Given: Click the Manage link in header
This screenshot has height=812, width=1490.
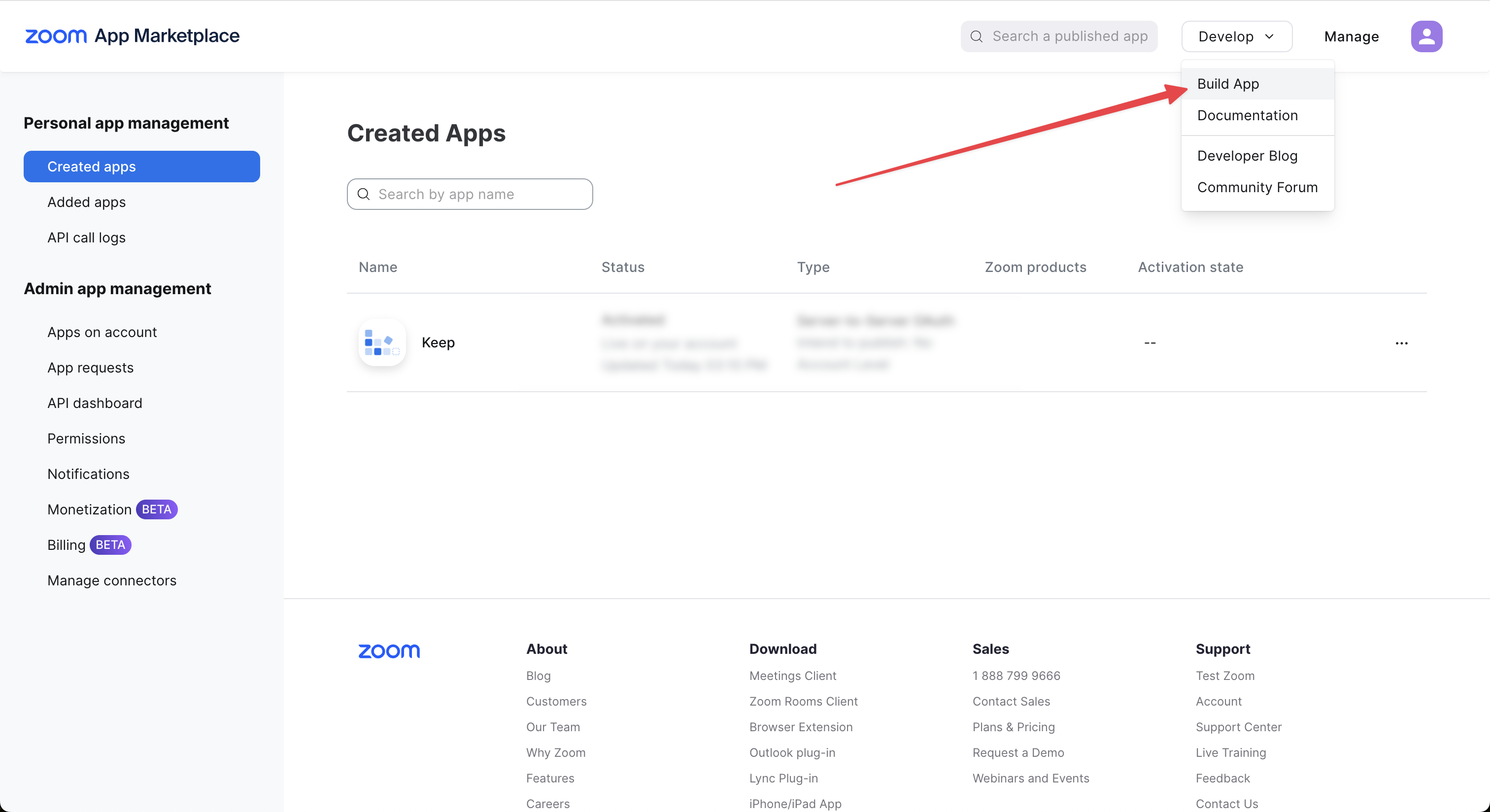Looking at the screenshot, I should point(1351,36).
